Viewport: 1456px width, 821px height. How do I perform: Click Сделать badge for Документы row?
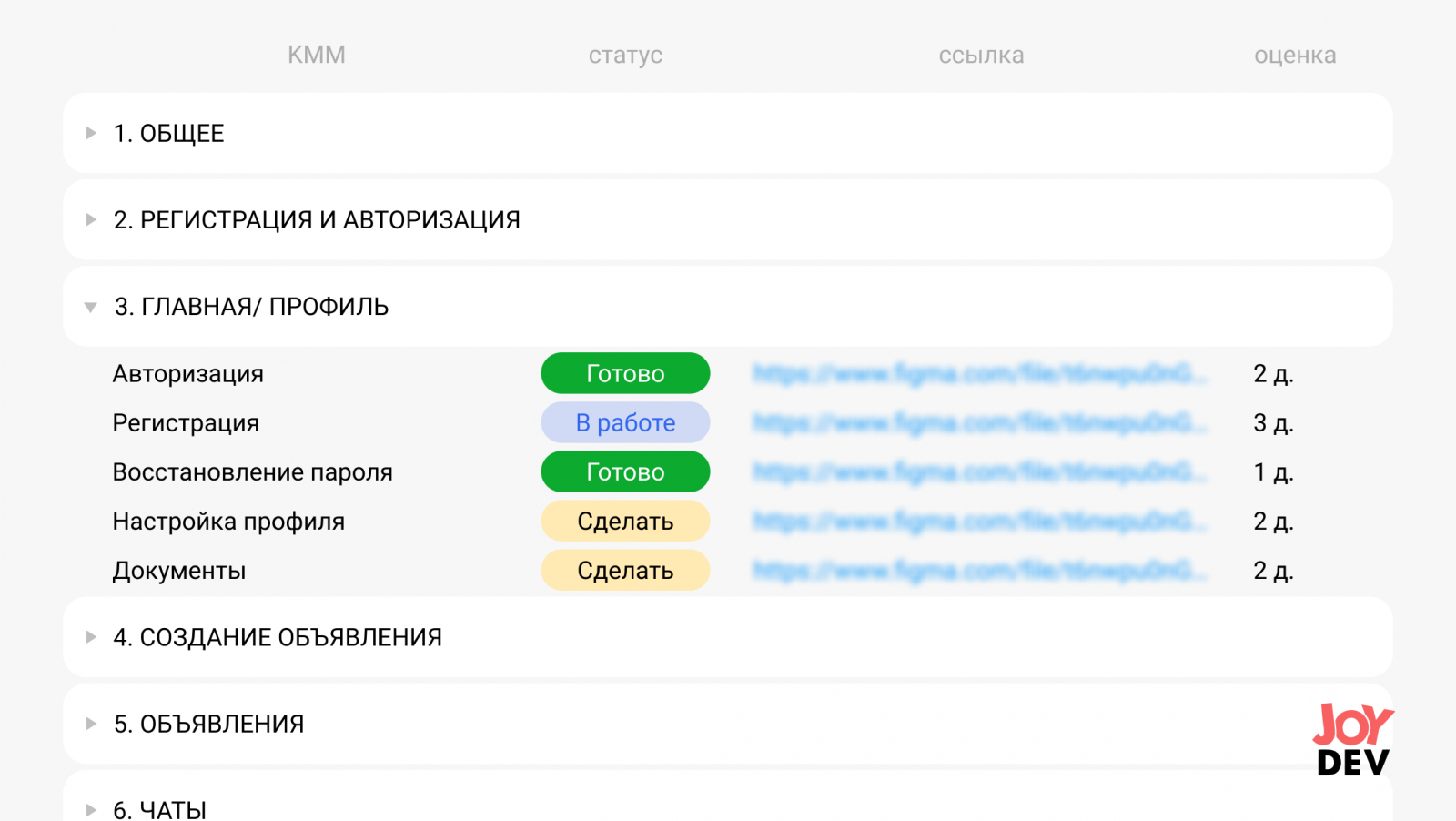tap(625, 570)
